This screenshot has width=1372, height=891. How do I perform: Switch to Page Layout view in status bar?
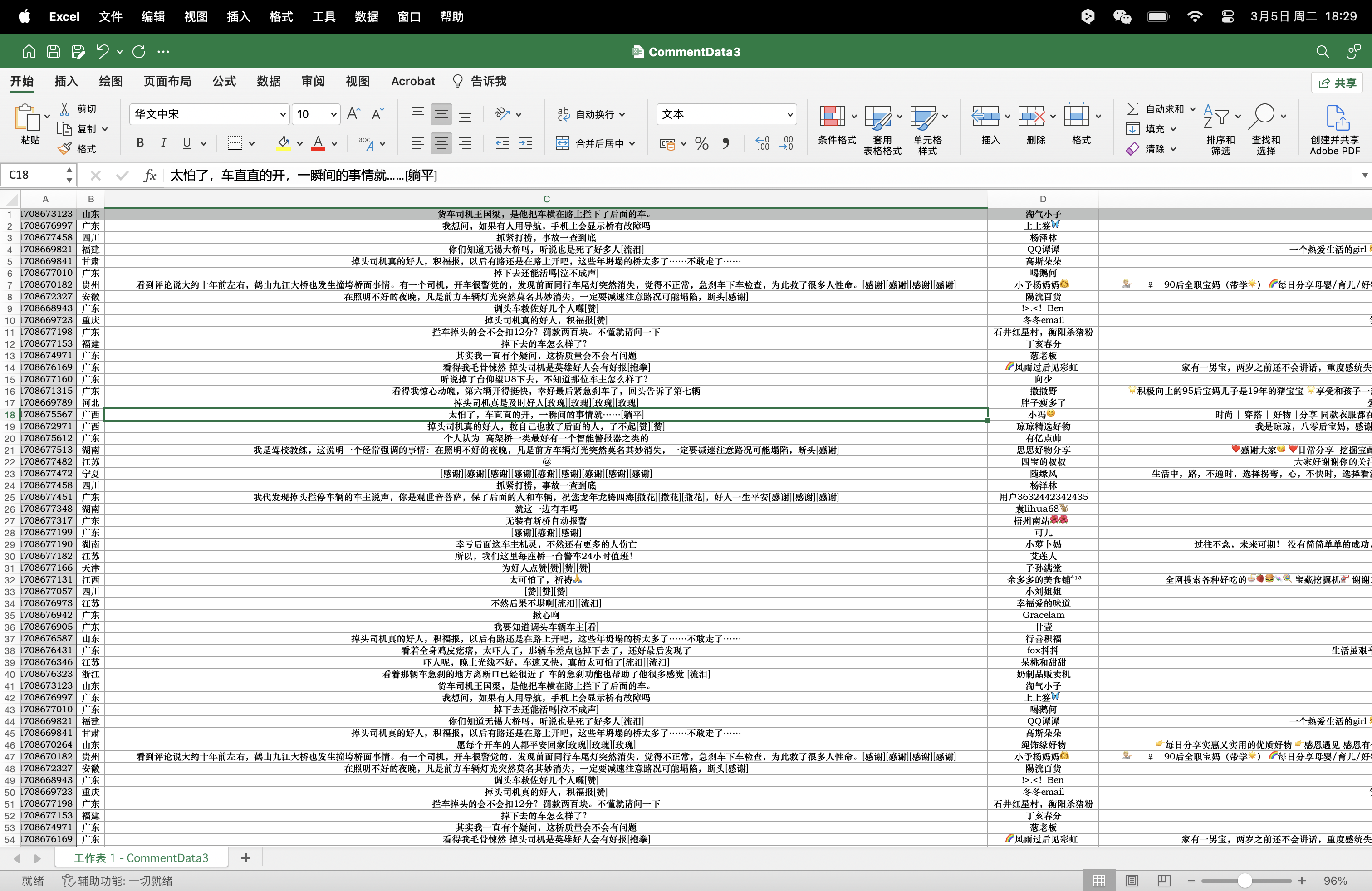click(x=1132, y=881)
